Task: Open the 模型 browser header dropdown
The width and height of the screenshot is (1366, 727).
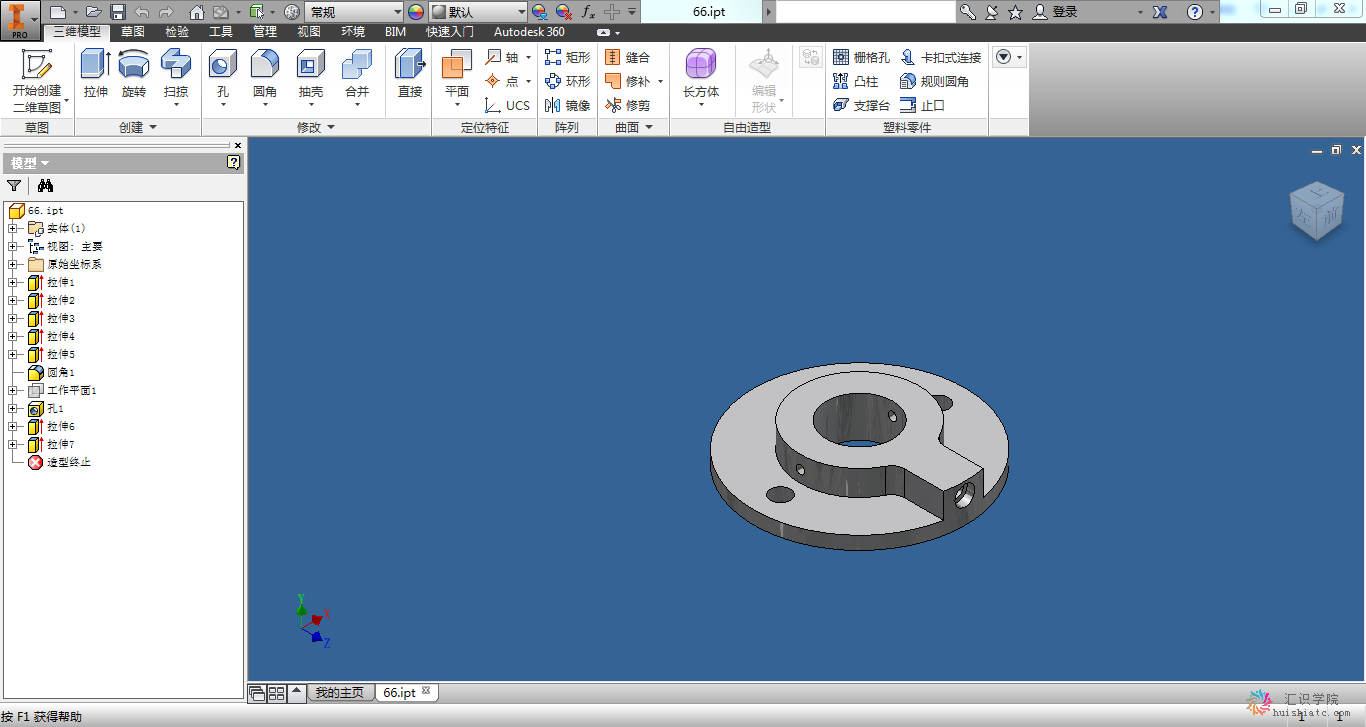Action: (x=30, y=163)
